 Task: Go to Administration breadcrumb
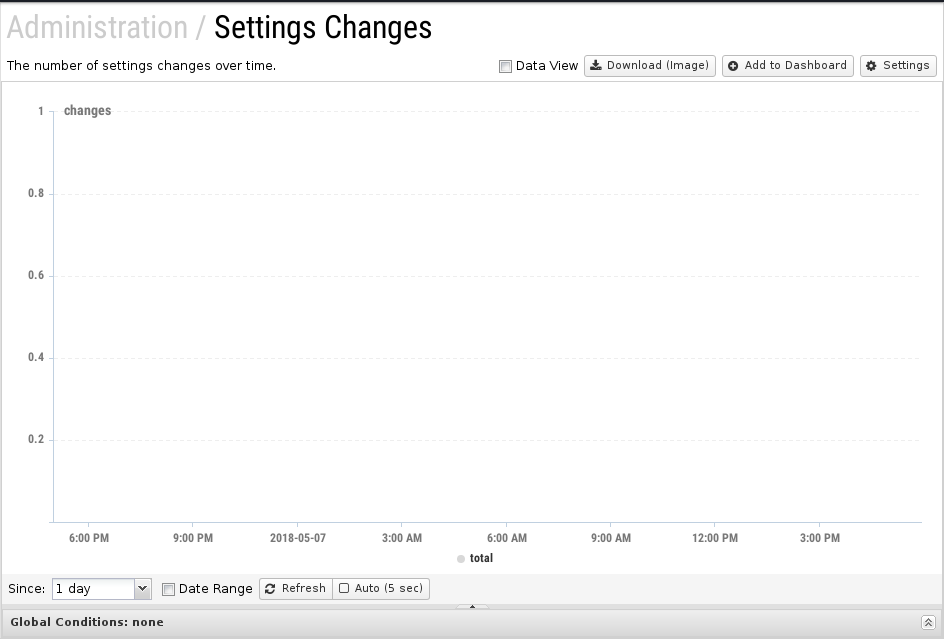[x=98, y=28]
